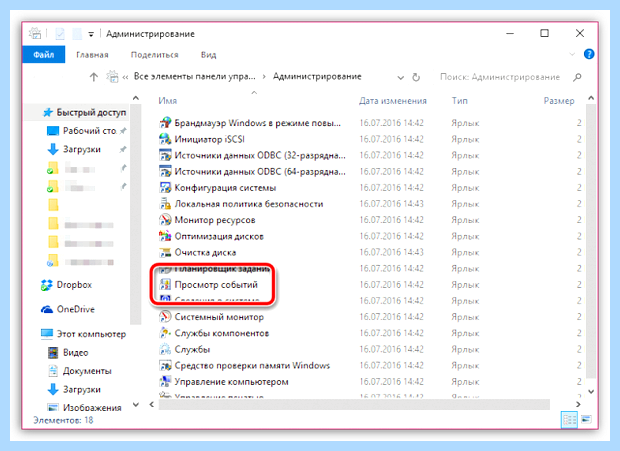Viewport: 620px width, 451px height.
Task: Select the Просмотр событий icon
Action: point(165,285)
